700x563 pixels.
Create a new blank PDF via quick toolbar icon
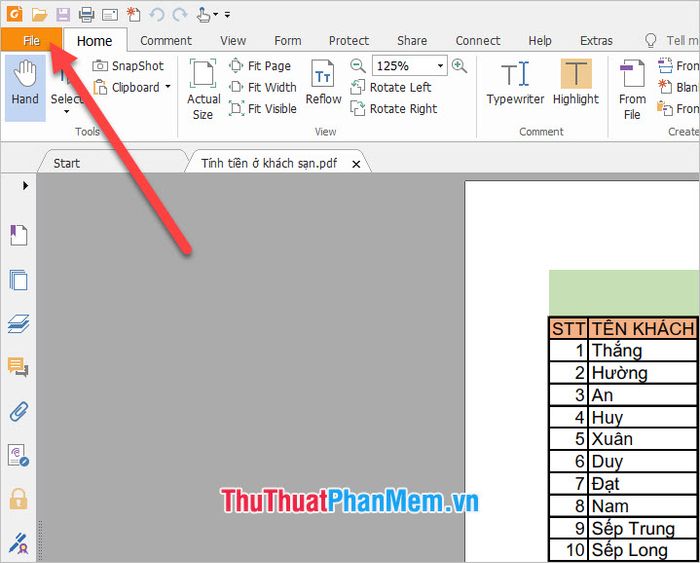[133, 15]
